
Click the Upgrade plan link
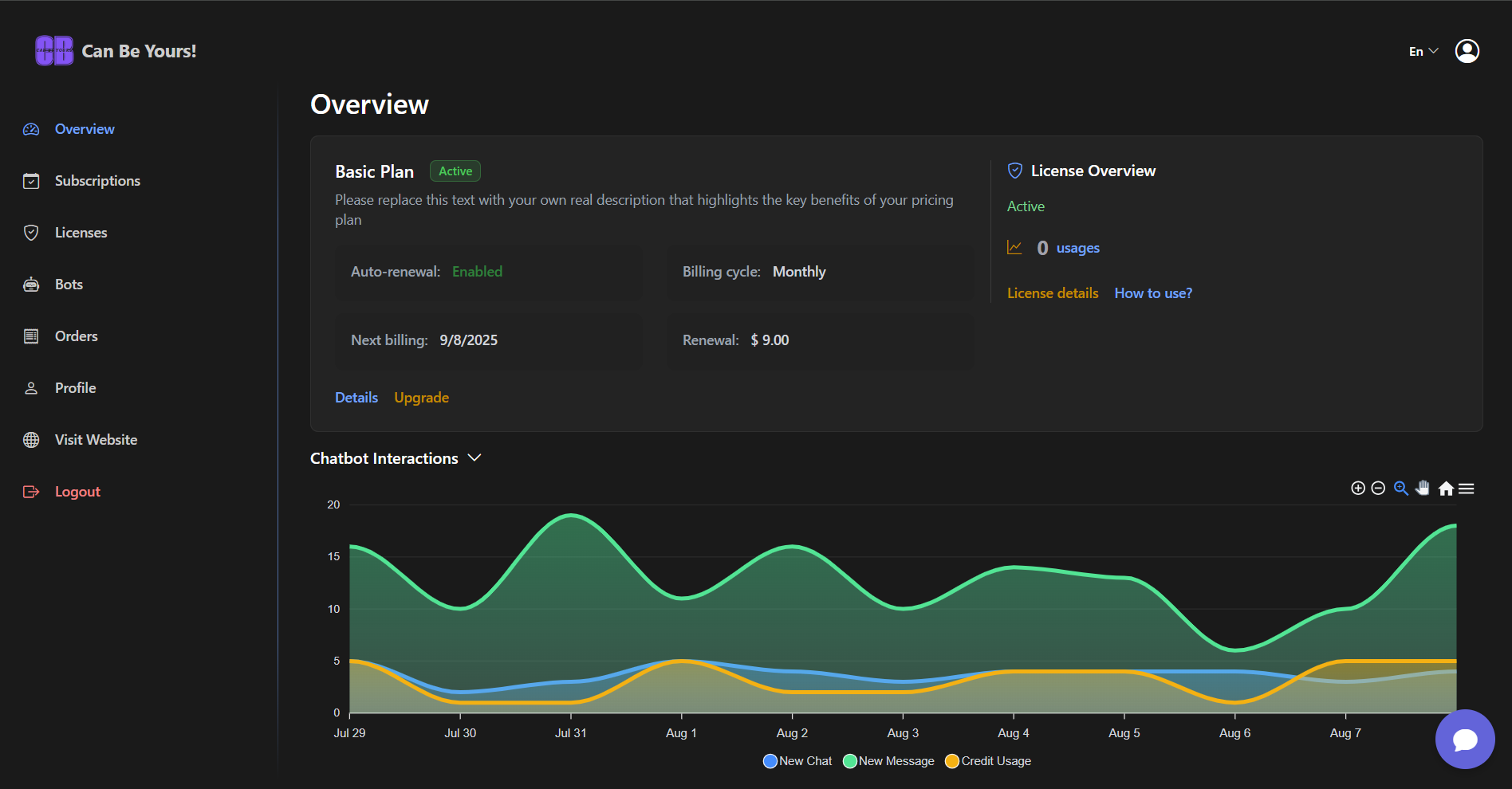pyautogui.click(x=421, y=398)
